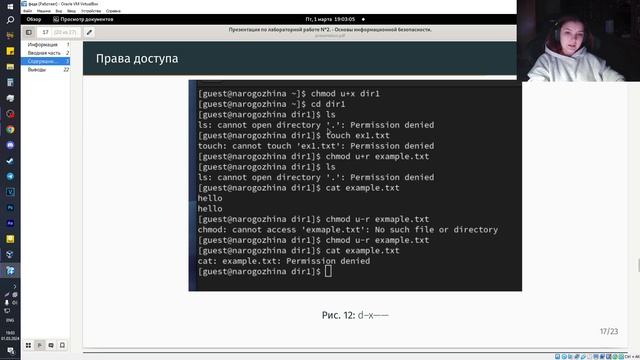Viewport: 640px width, 360px height.
Task: Click the VirtualBox hard disk status indicator
Action: coord(558,357)
